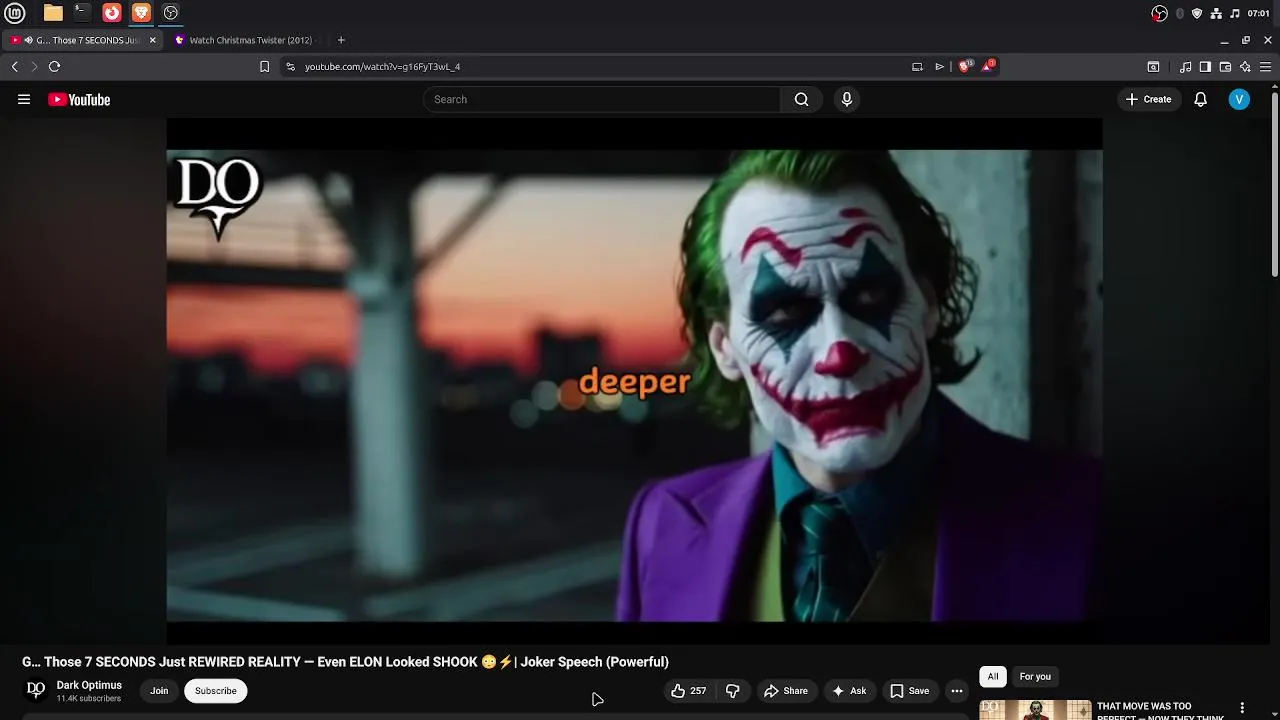Go to YouTube home via the logo
Viewport: 1280px width, 720px height.
(79, 99)
